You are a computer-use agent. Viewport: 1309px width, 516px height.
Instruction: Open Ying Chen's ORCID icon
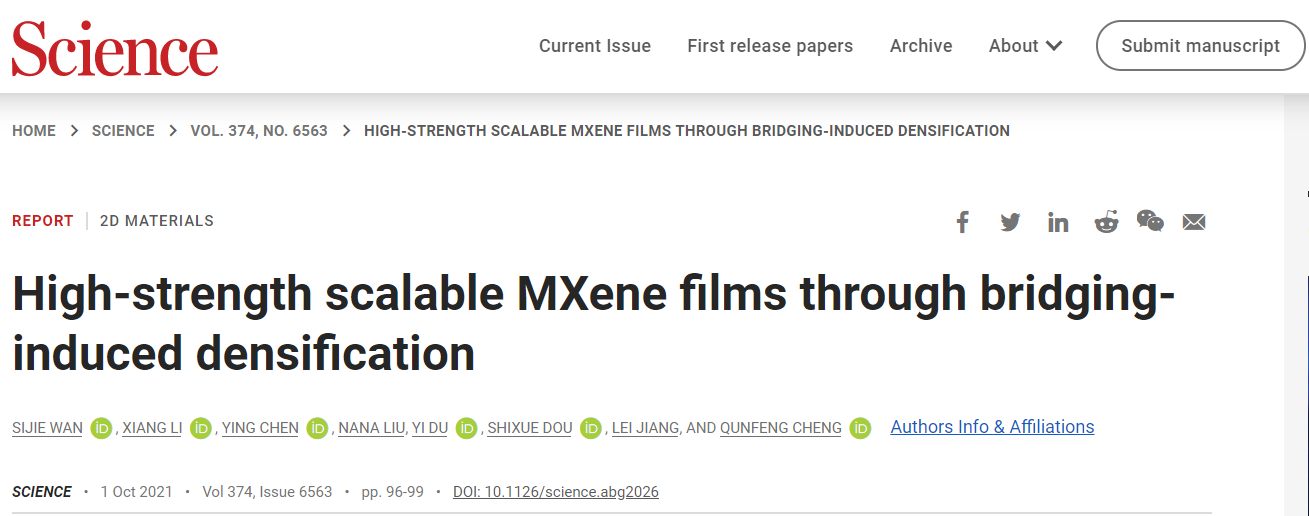[x=317, y=428]
